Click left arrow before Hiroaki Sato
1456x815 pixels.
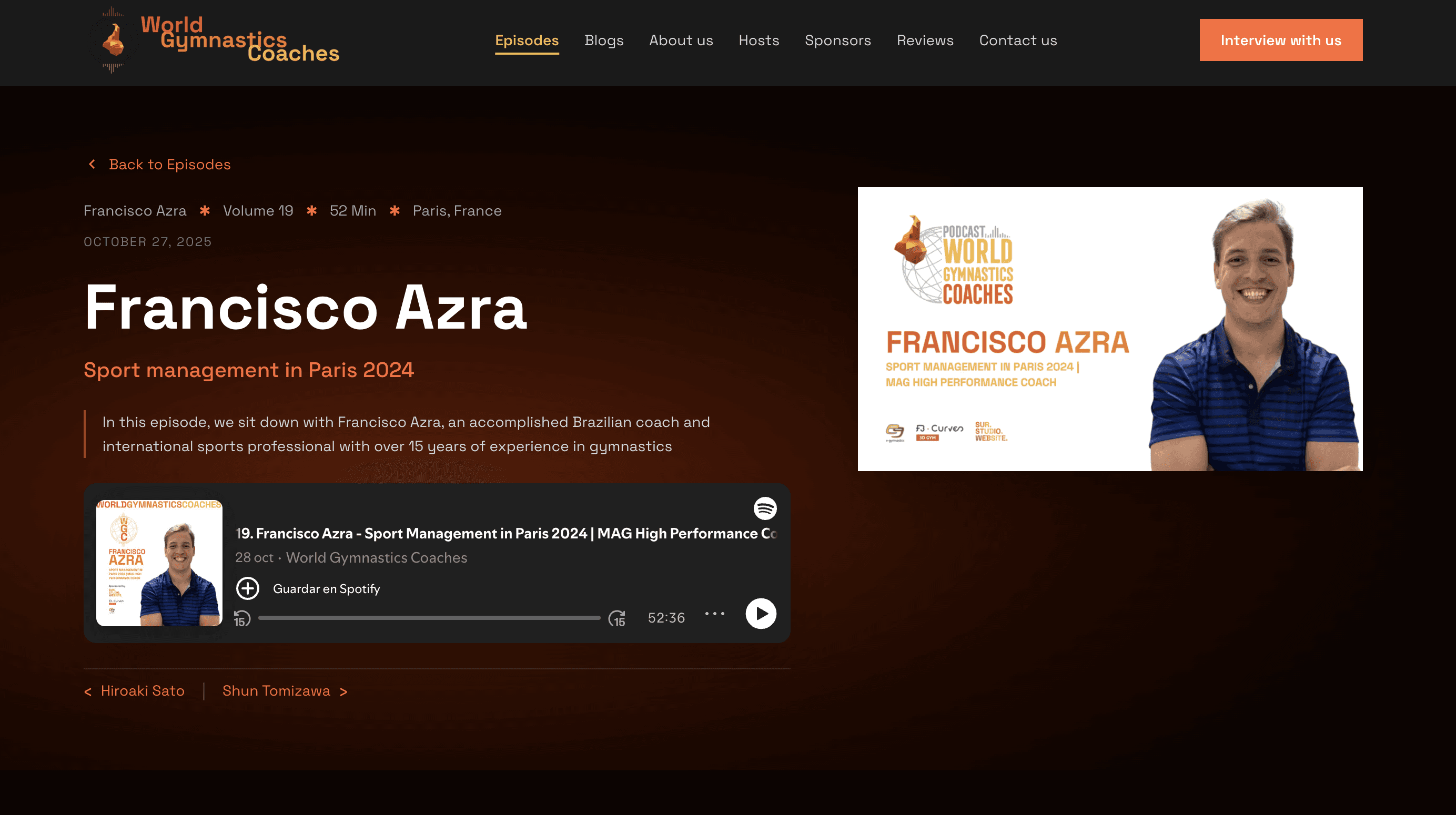coord(88,692)
